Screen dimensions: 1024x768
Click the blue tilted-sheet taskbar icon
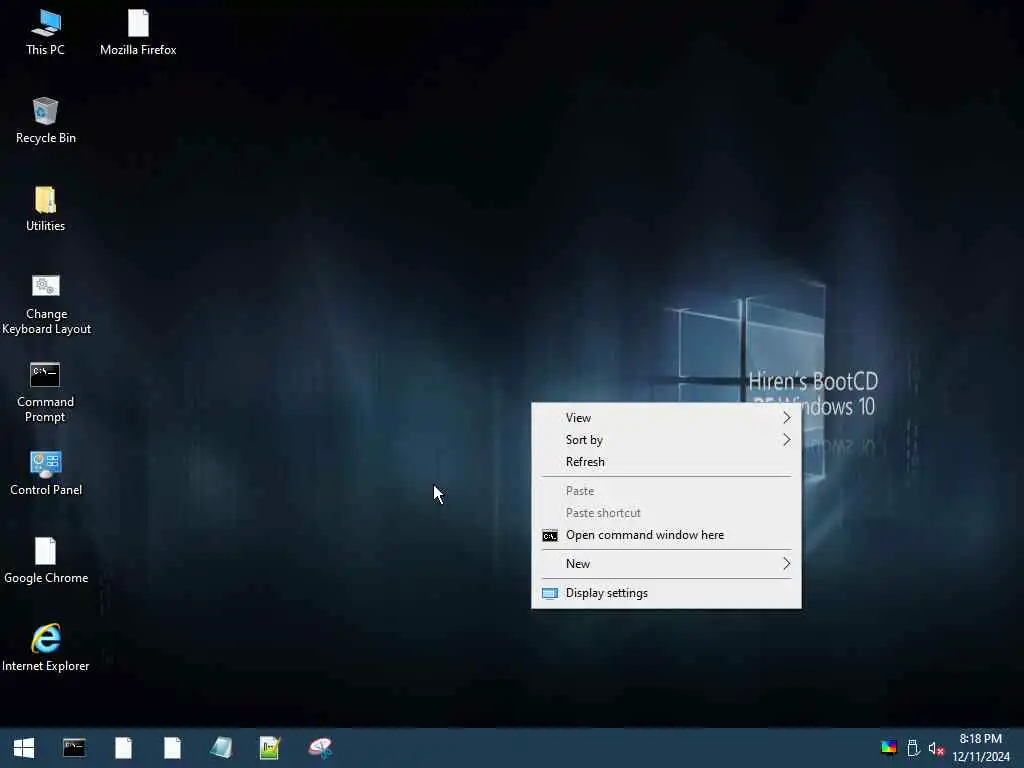(x=221, y=748)
